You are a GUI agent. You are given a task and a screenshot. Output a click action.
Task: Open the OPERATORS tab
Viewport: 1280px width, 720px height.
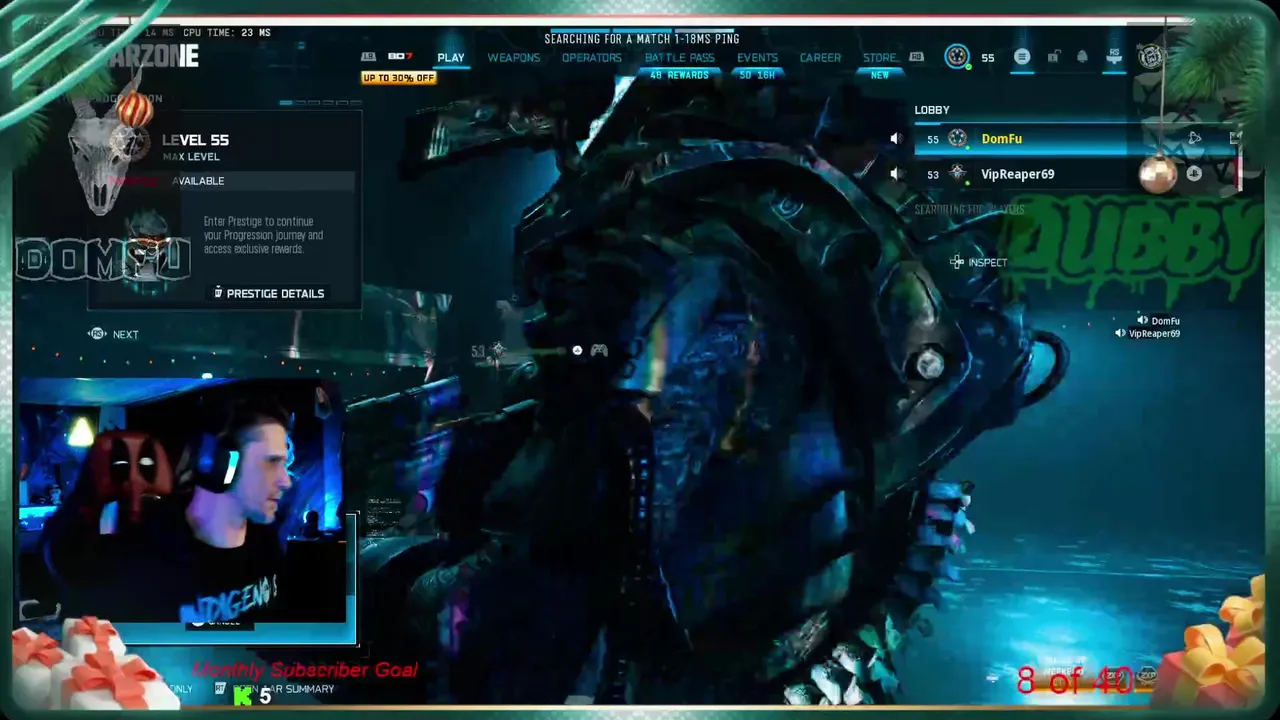point(591,58)
